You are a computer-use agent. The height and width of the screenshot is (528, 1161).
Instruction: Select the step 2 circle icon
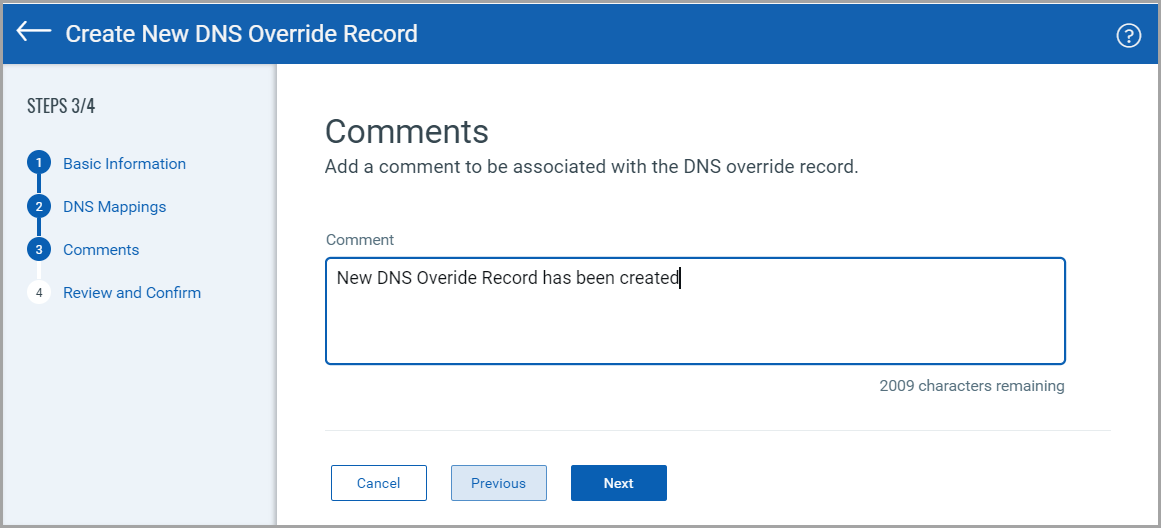pos(39,206)
